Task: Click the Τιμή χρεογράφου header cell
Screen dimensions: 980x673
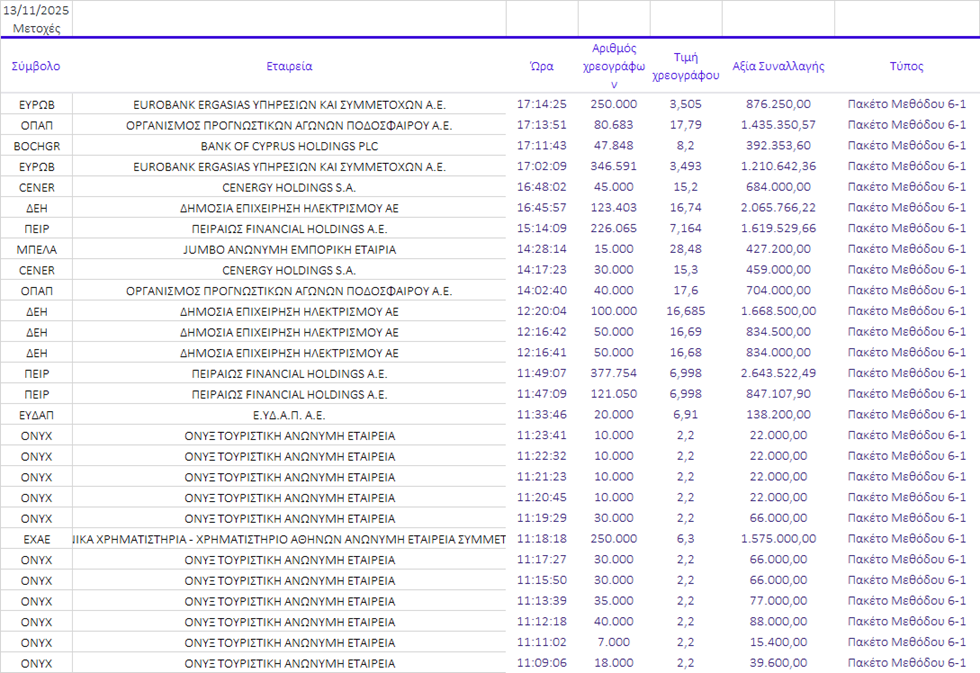Action: click(685, 66)
